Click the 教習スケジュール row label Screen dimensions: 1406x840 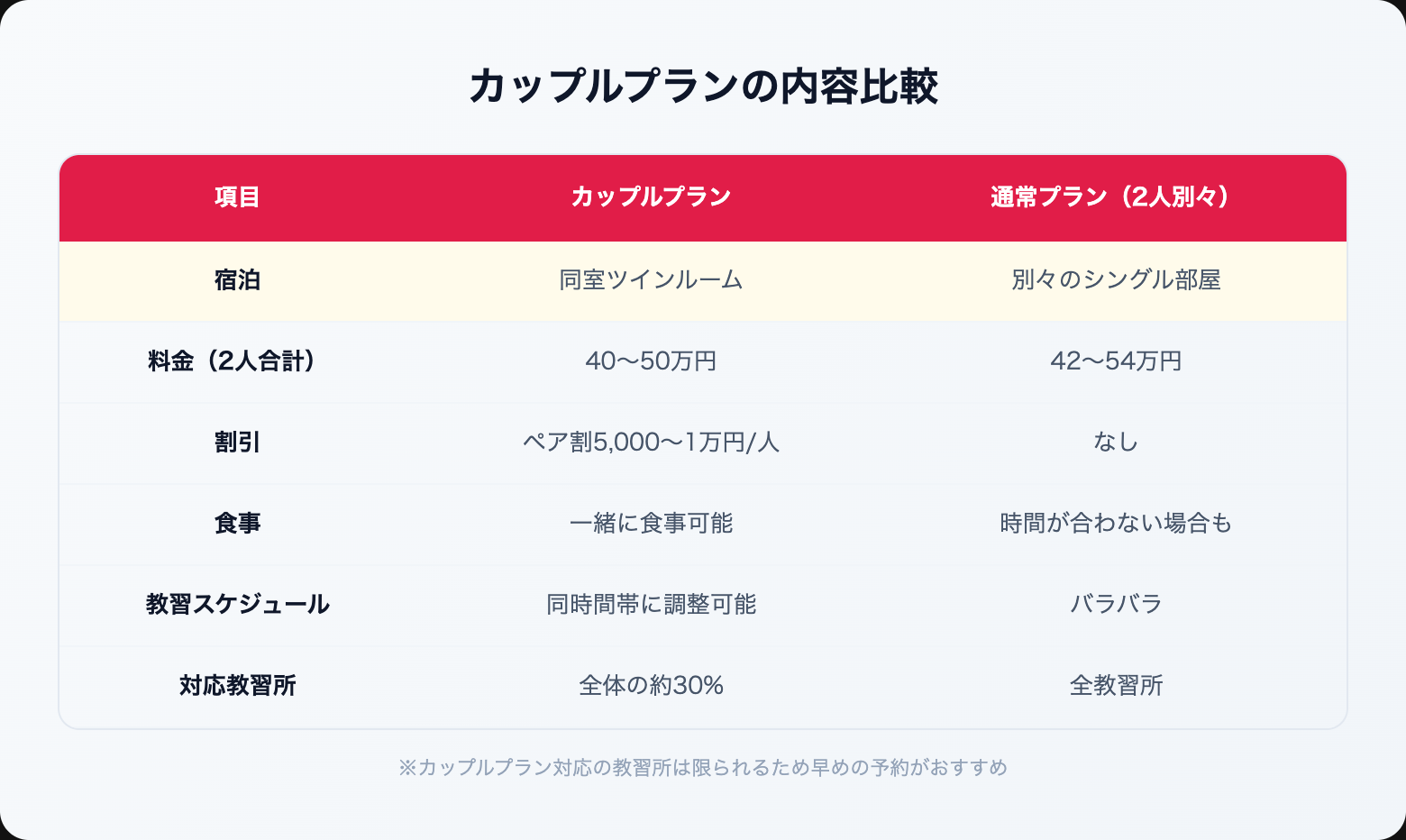pos(238,605)
